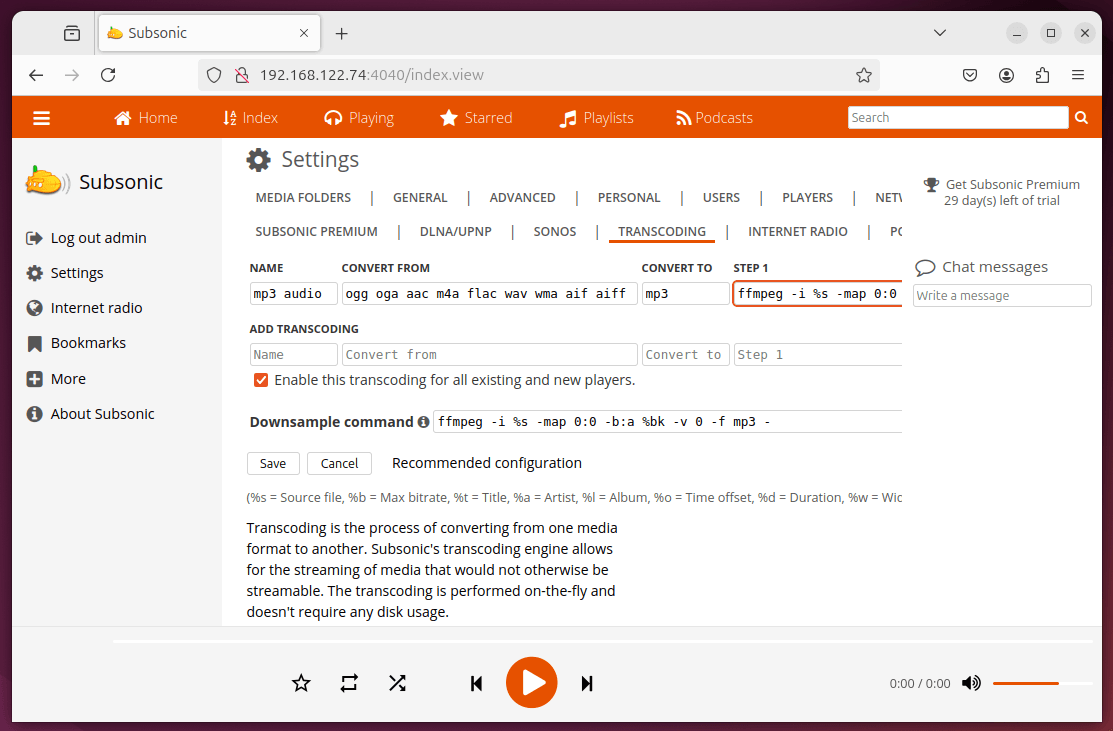Viewport: 1113px width, 731px height.
Task: Switch to ADVANCED settings tab
Action: (x=522, y=197)
